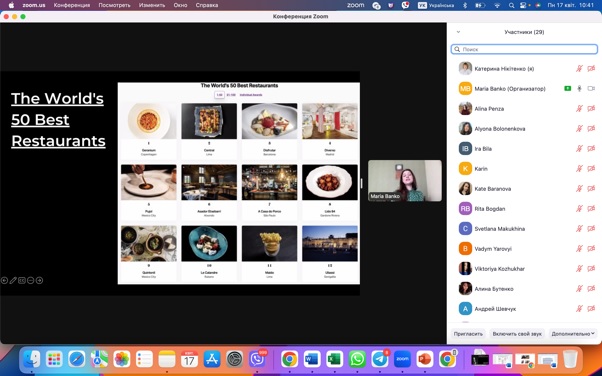
Task: Click Maria Banko's video thumbnail
Action: click(405, 181)
